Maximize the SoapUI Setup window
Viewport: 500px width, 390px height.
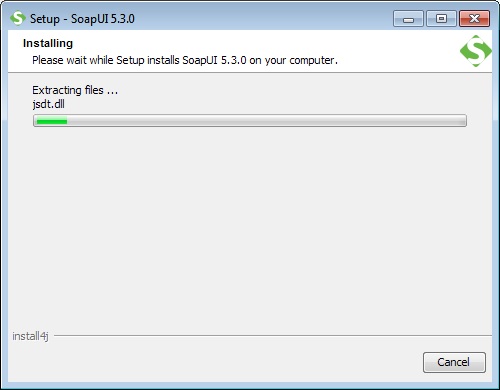441,19
